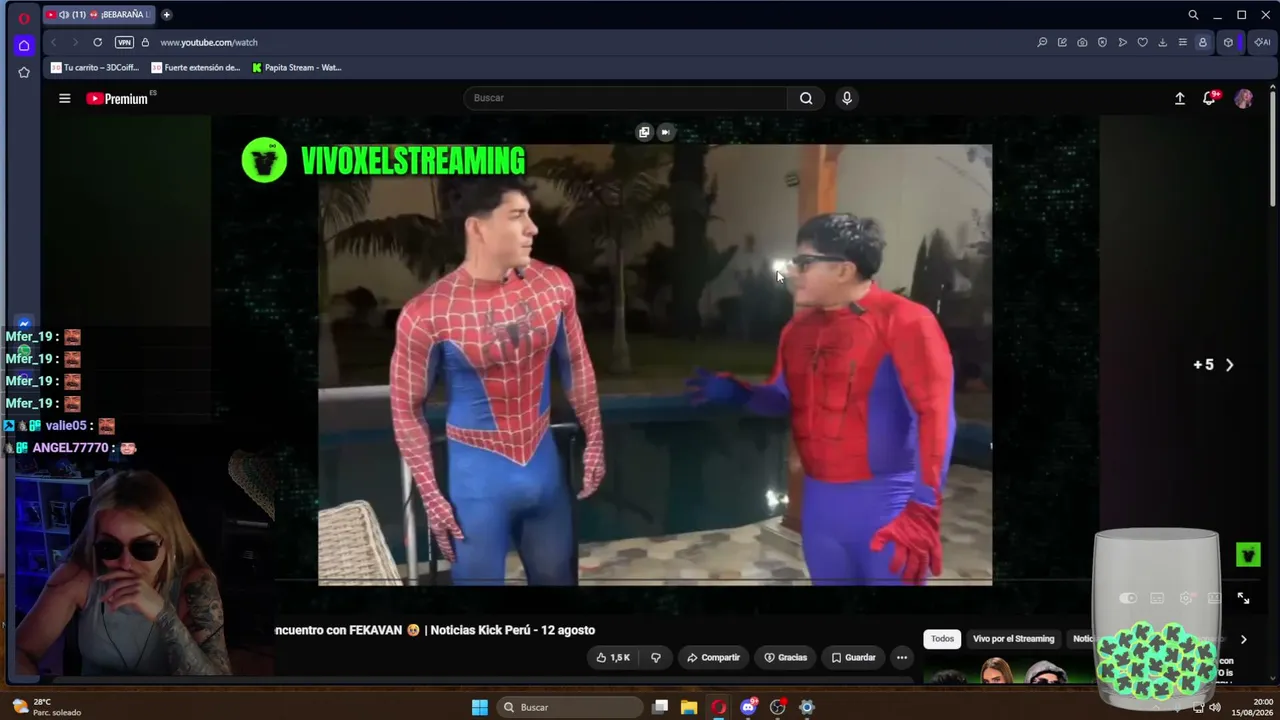The image size is (1280, 720).
Task: Toggle the Opera VPN badge
Action: 124,42
